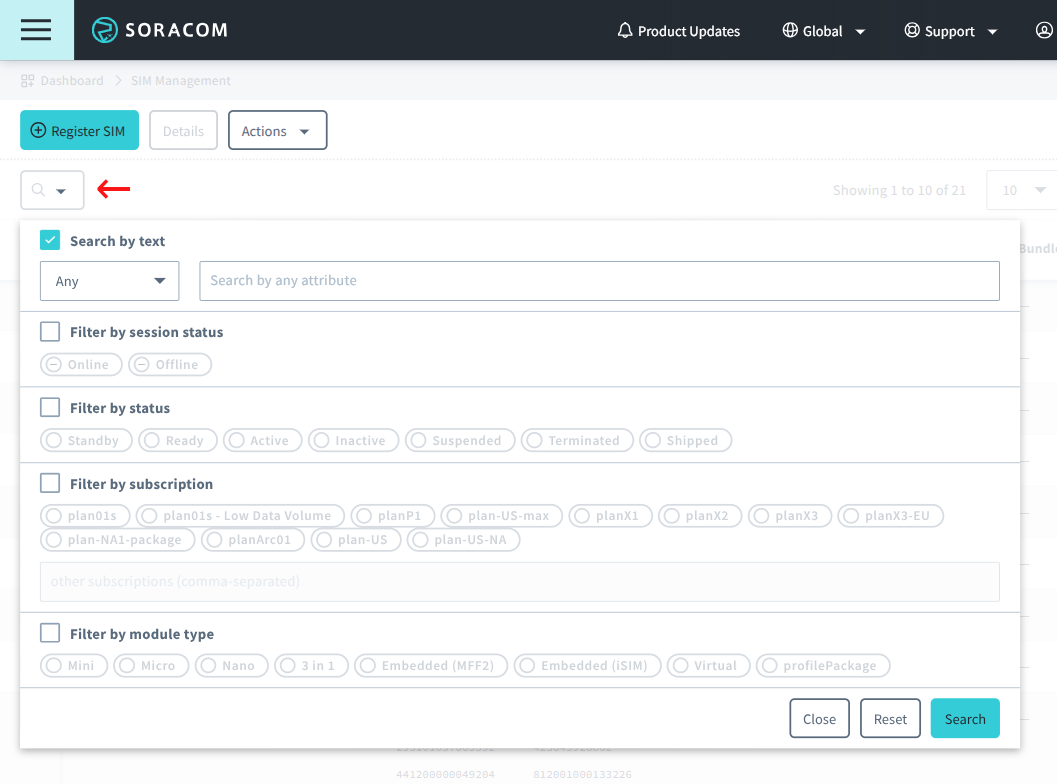Reset the search filters
This screenshot has height=784, width=1057.
[890, 719]
